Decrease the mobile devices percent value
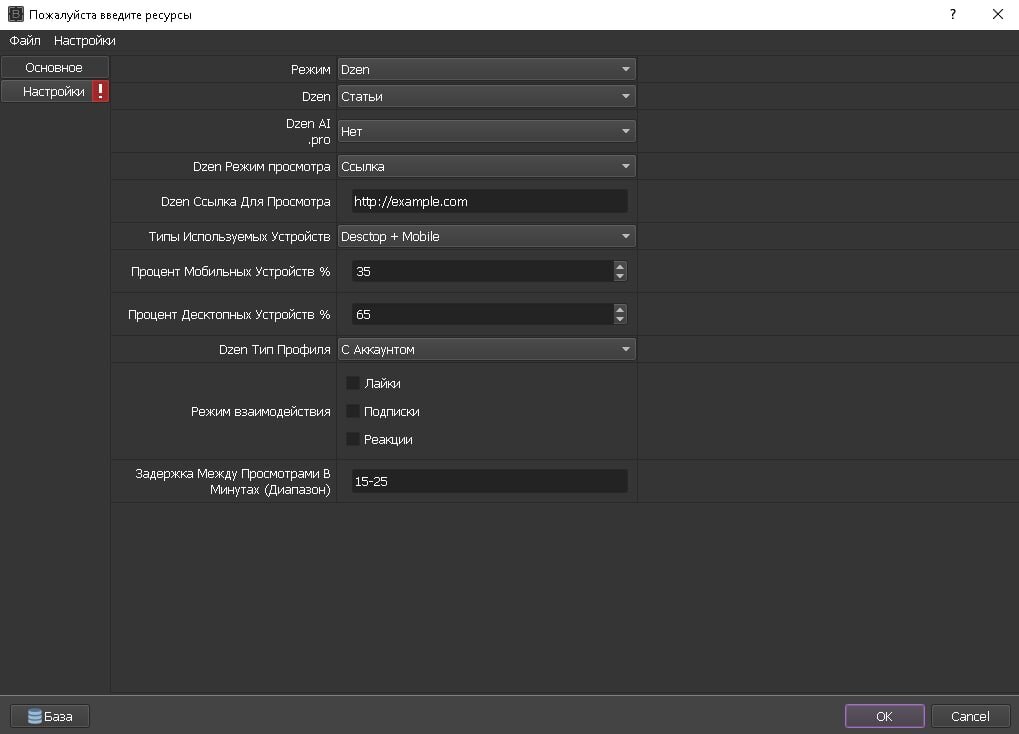1019x734 pixels. (x=620, y=276)
